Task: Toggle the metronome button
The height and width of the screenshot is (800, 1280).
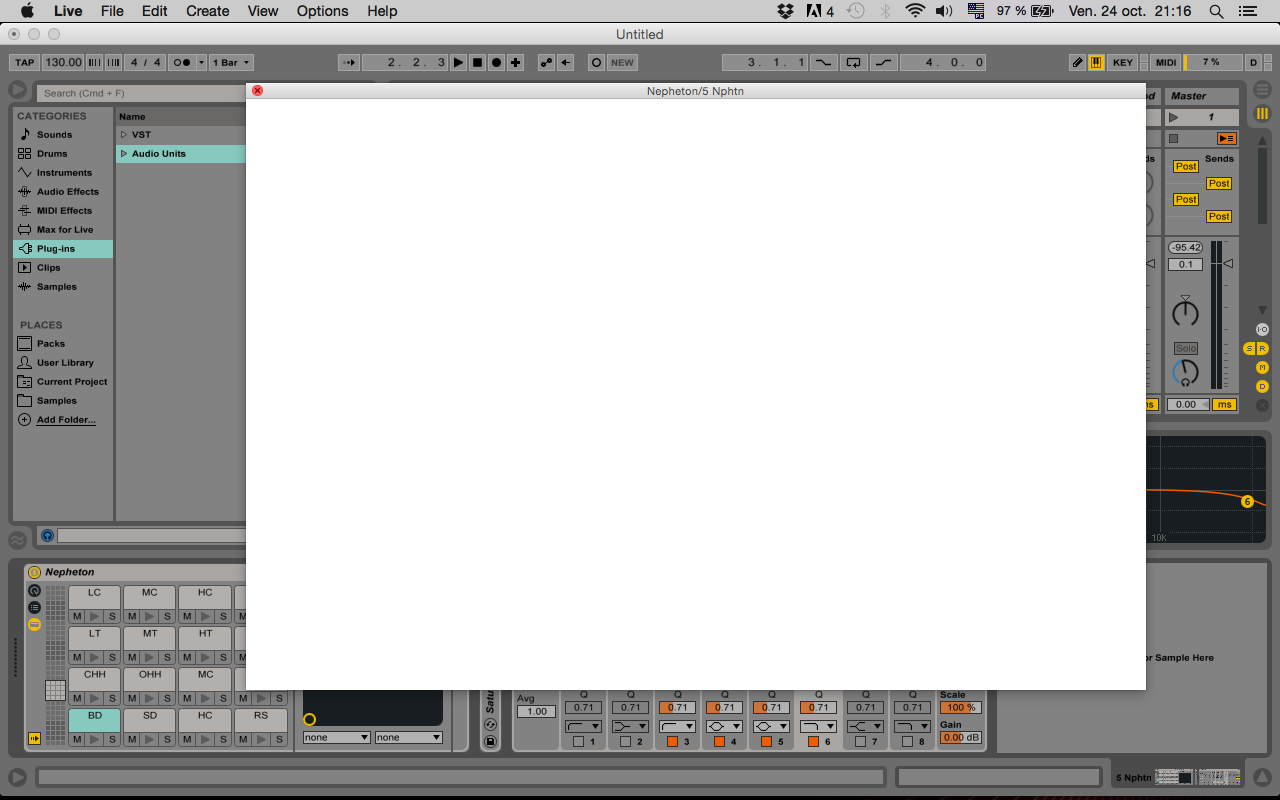Action: (181, 62)
